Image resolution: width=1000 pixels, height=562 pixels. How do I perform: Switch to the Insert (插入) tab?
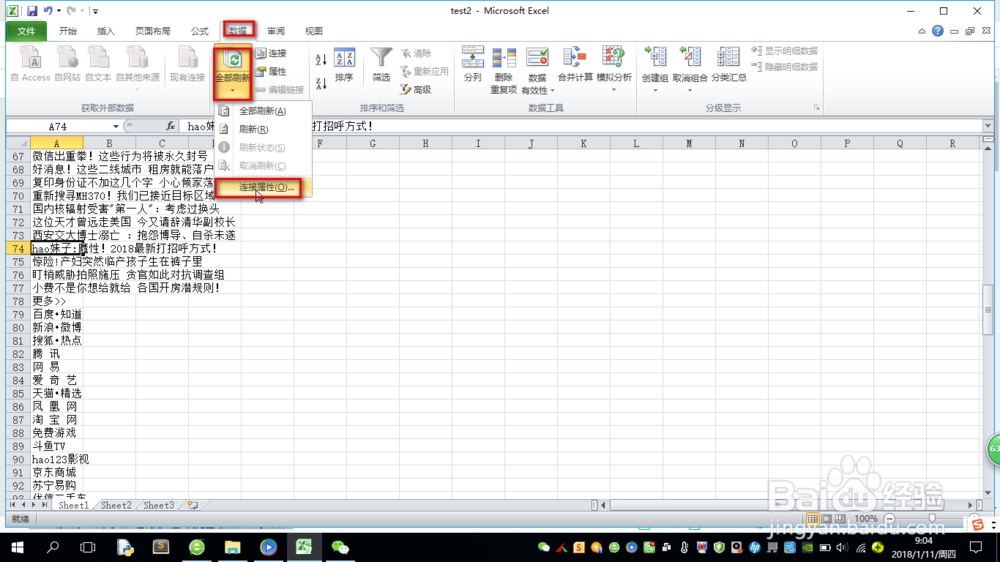click(106, 31)
